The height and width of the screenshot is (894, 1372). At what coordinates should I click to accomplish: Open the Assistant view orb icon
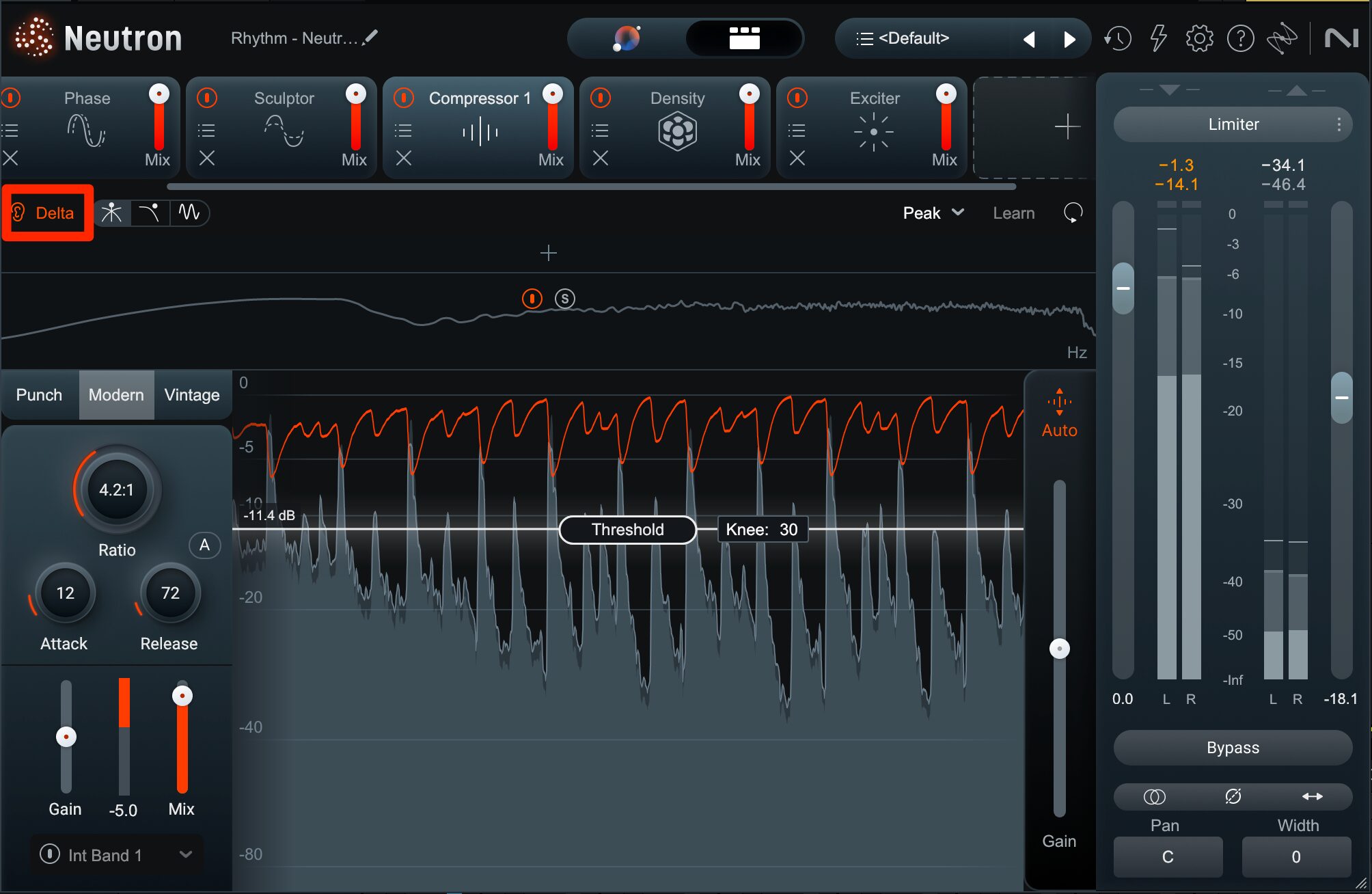pos(626,38)
